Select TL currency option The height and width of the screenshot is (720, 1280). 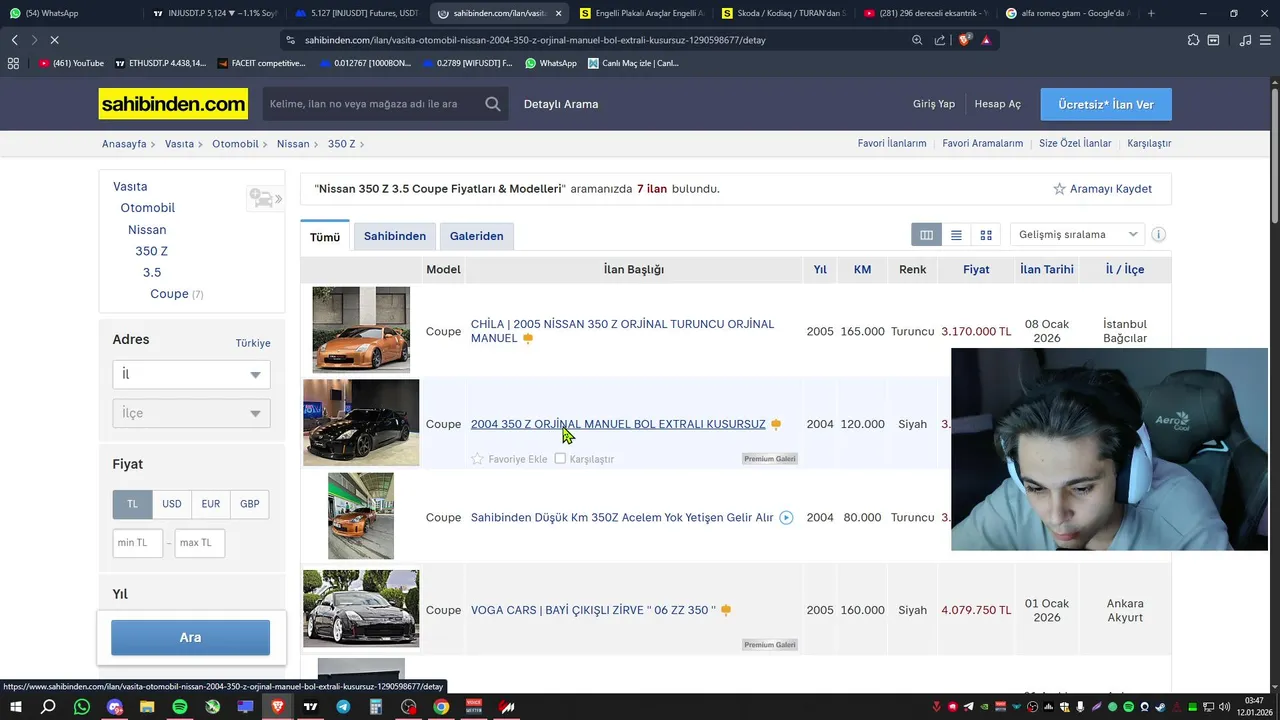pyautogui.click(x=132, y=504)
